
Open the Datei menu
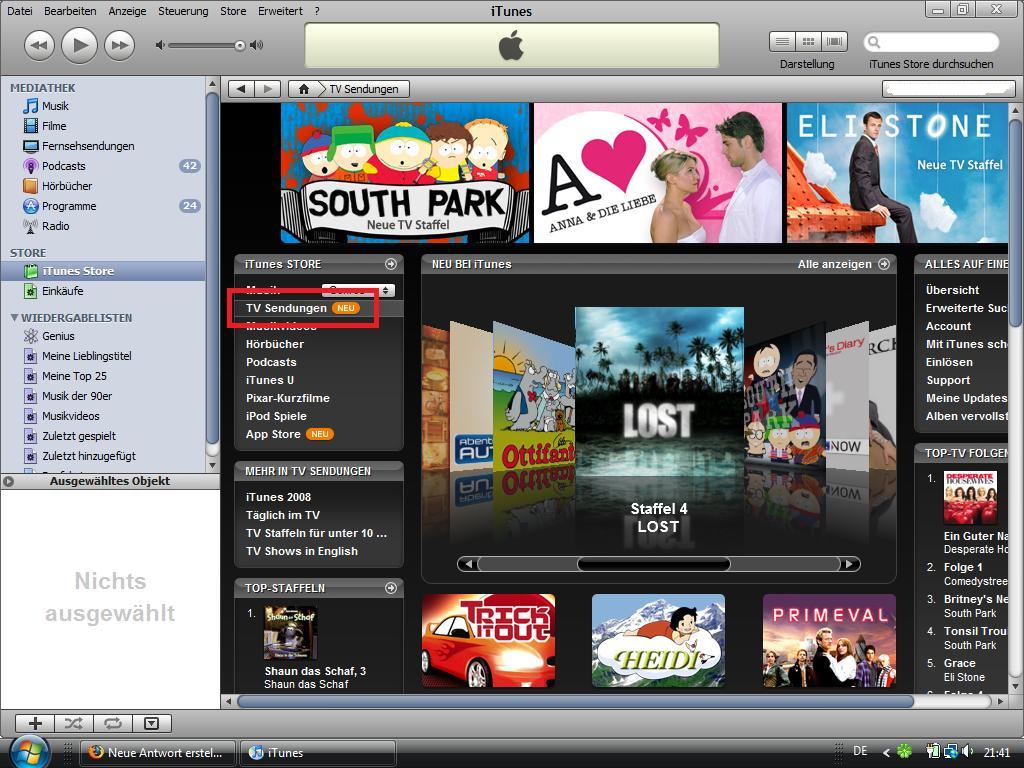coord(20,11)
